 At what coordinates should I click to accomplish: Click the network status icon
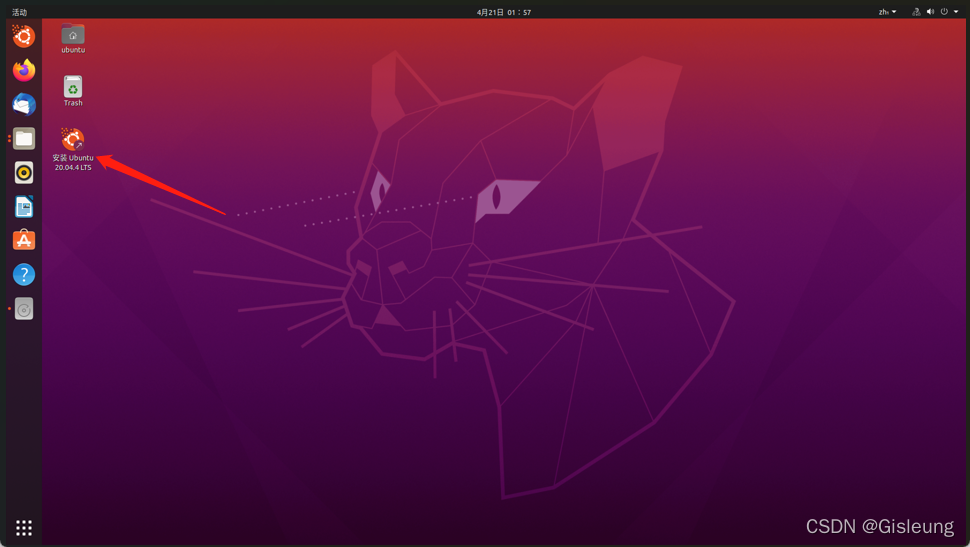tap(916, 12)
